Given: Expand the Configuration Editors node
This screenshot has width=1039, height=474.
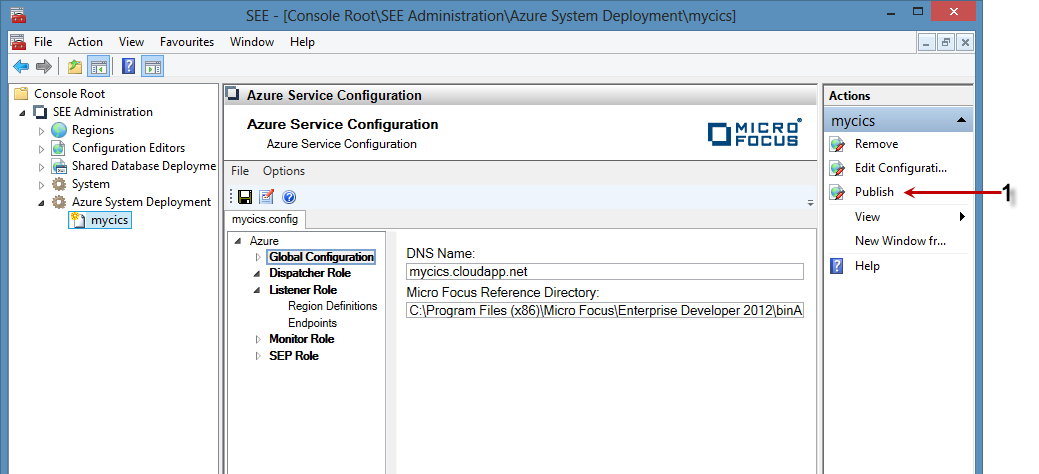Looking at the screenshot, I should coord(42,148).
